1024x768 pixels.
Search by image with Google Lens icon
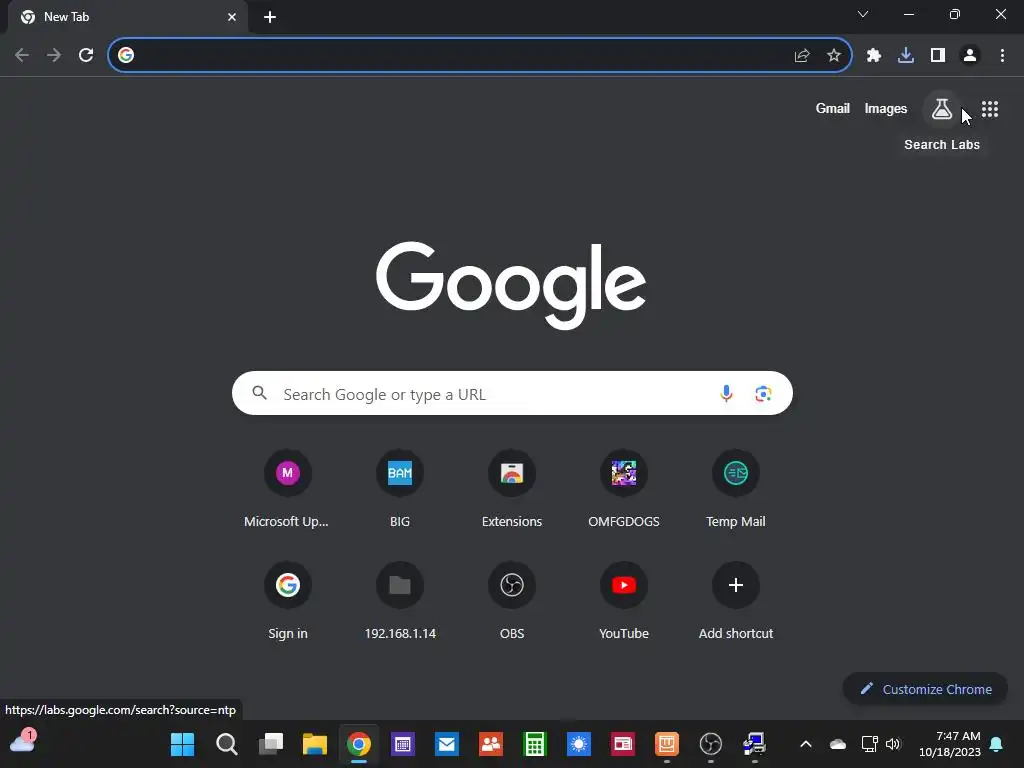763,393
